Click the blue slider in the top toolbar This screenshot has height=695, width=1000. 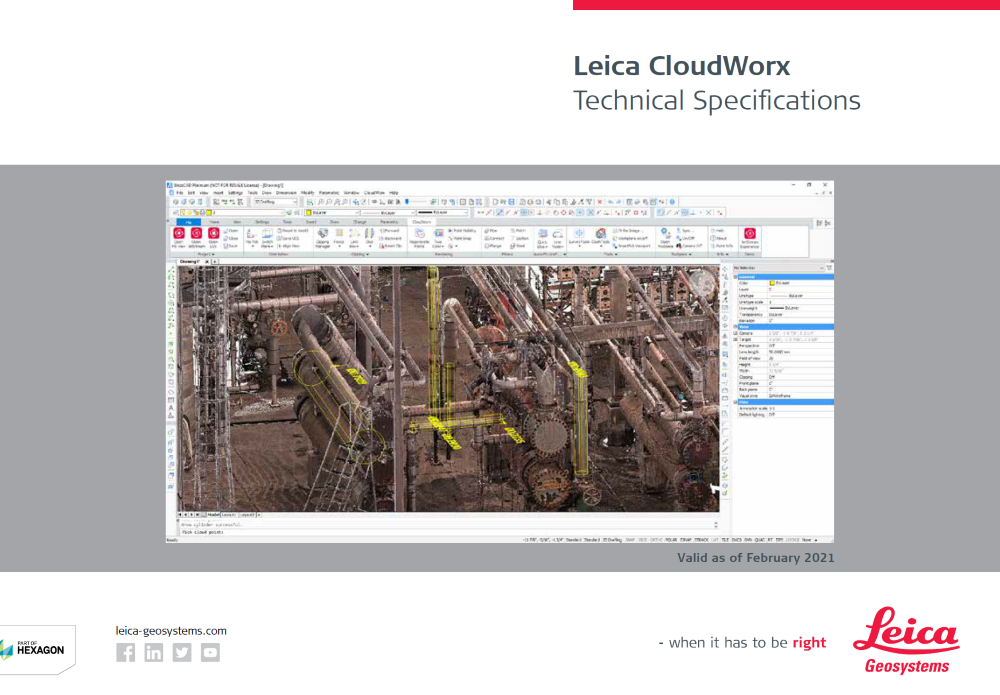coord(407,202)
